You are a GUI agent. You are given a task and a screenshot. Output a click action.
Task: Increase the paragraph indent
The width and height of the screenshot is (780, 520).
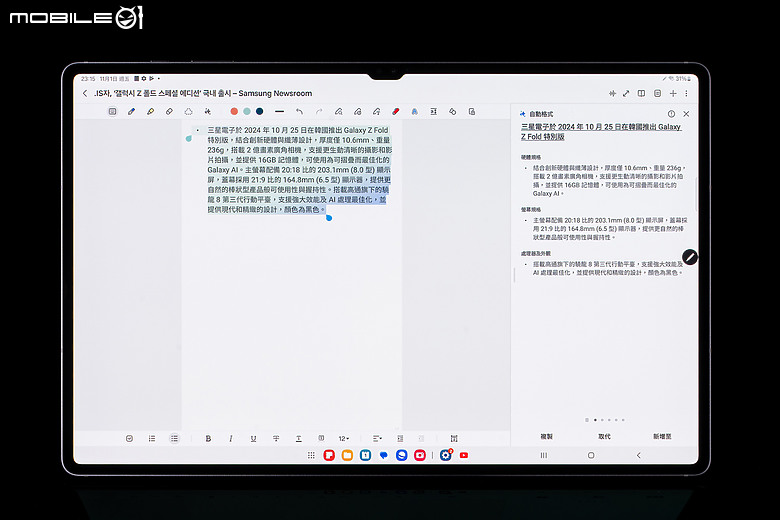point(400,438)
